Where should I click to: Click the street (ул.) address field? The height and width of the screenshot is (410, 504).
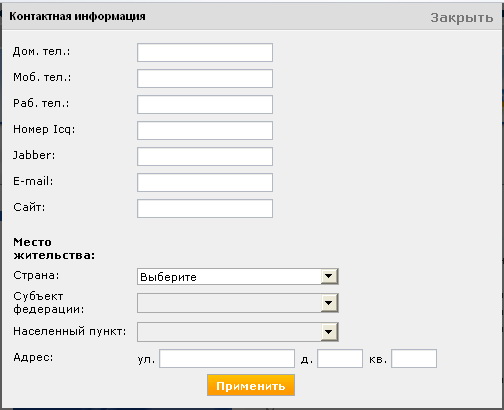227,358
